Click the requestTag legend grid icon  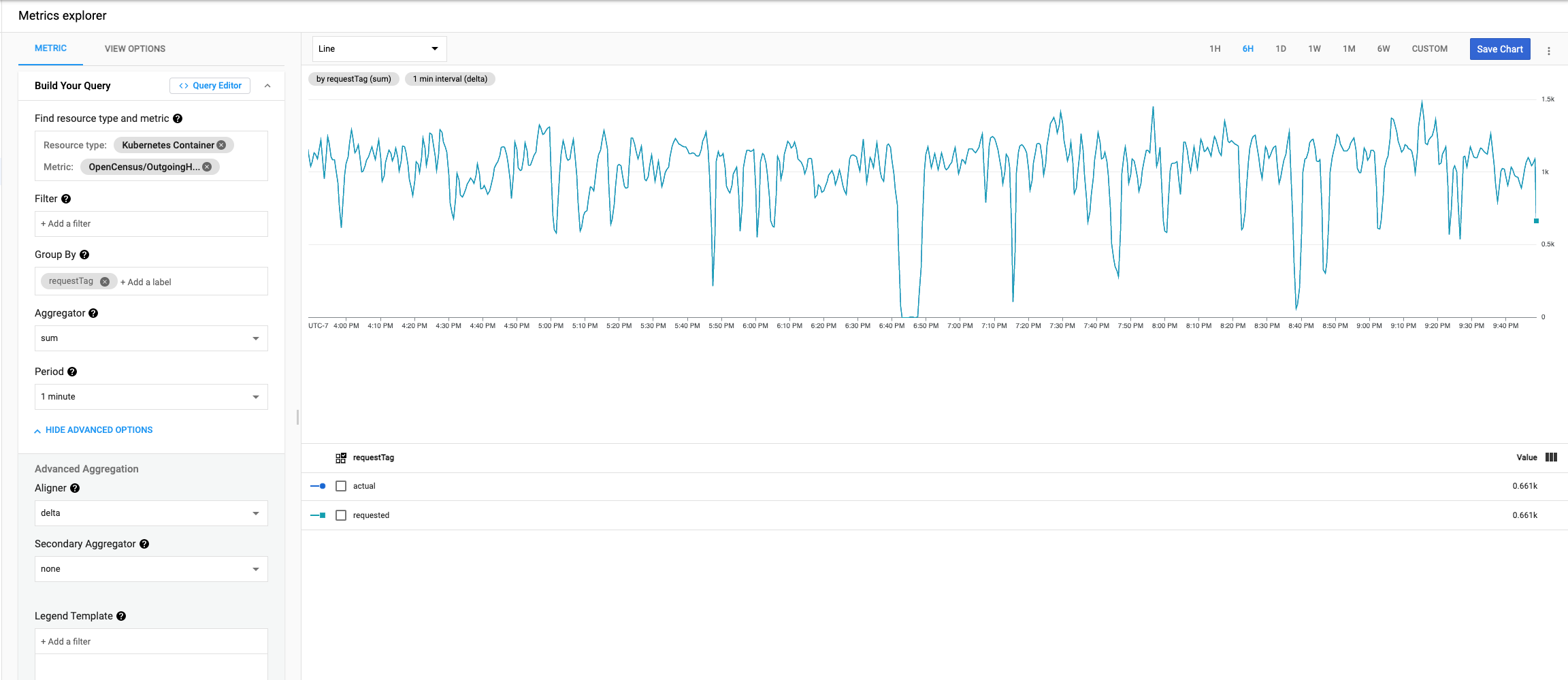click(x=340, y=457)
